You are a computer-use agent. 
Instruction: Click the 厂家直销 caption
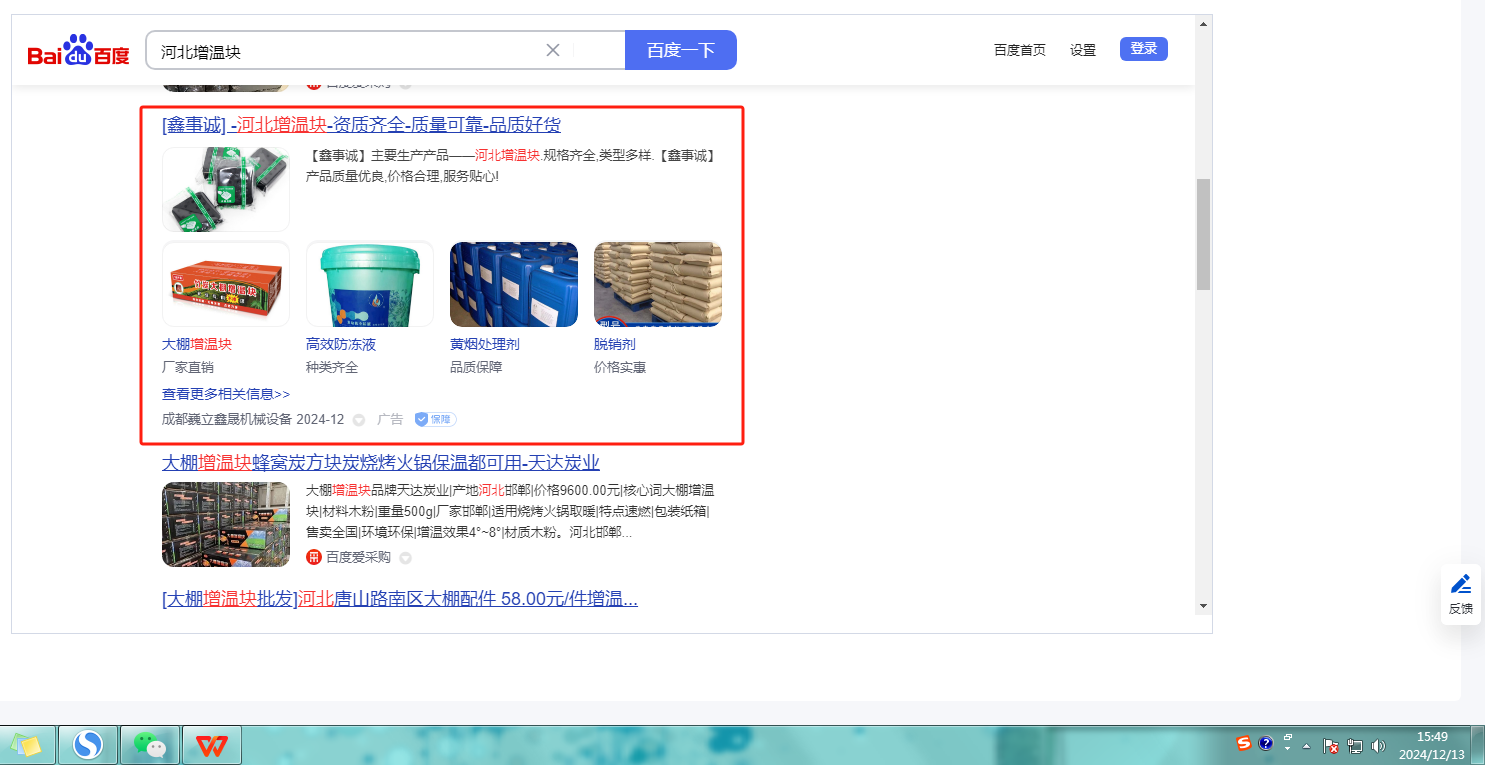pos(188,367)
